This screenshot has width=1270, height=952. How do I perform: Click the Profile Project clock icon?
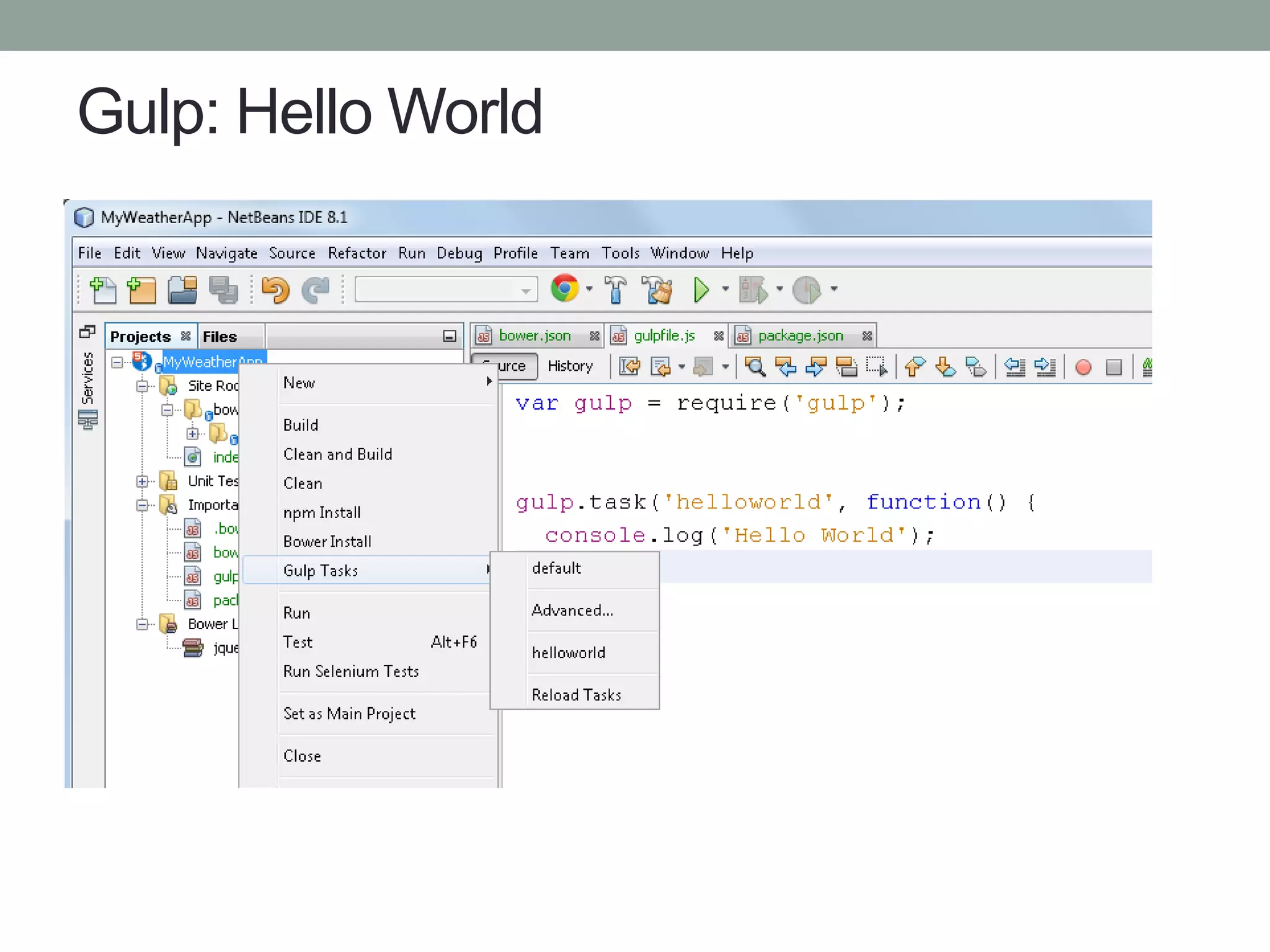(x=807, y=289)
